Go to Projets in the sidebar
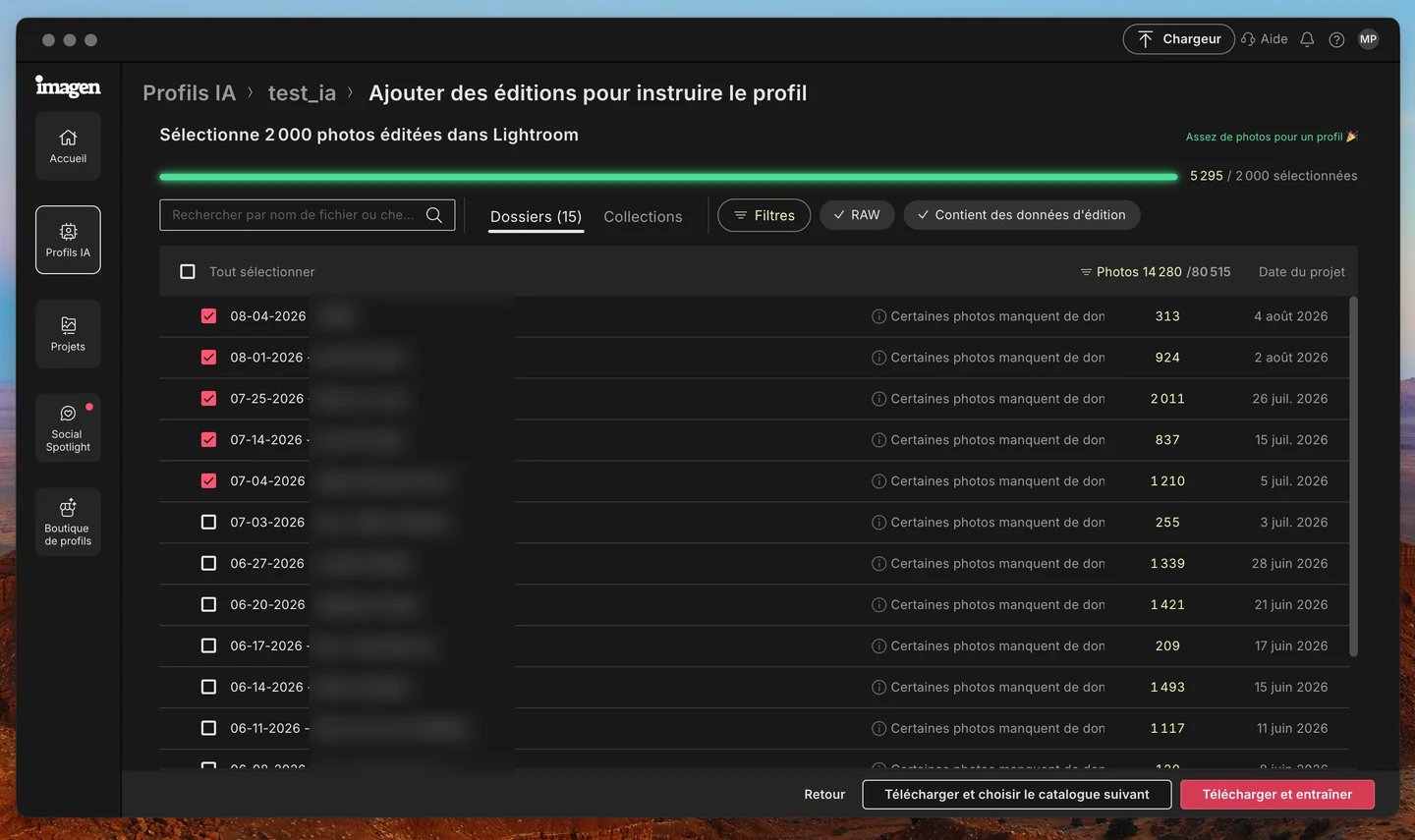 [68, 334]
